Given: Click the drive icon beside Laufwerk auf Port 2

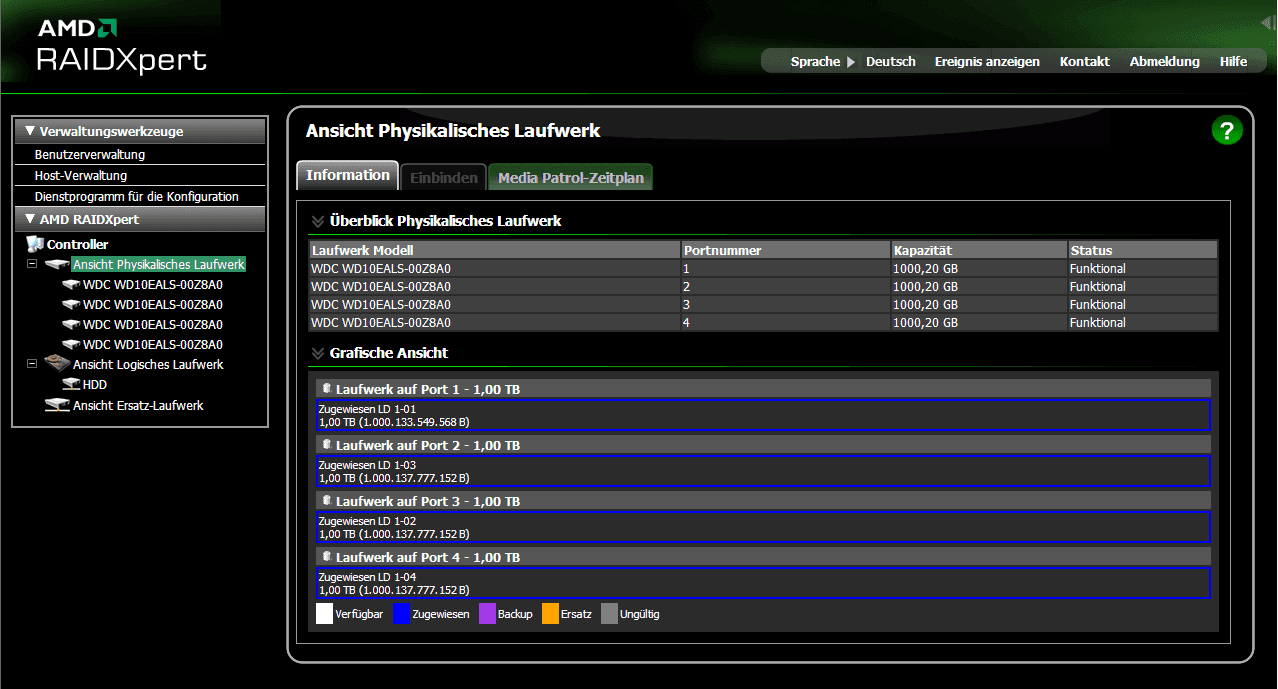Looking at the screenshot, I should click(x=326, y=444).
